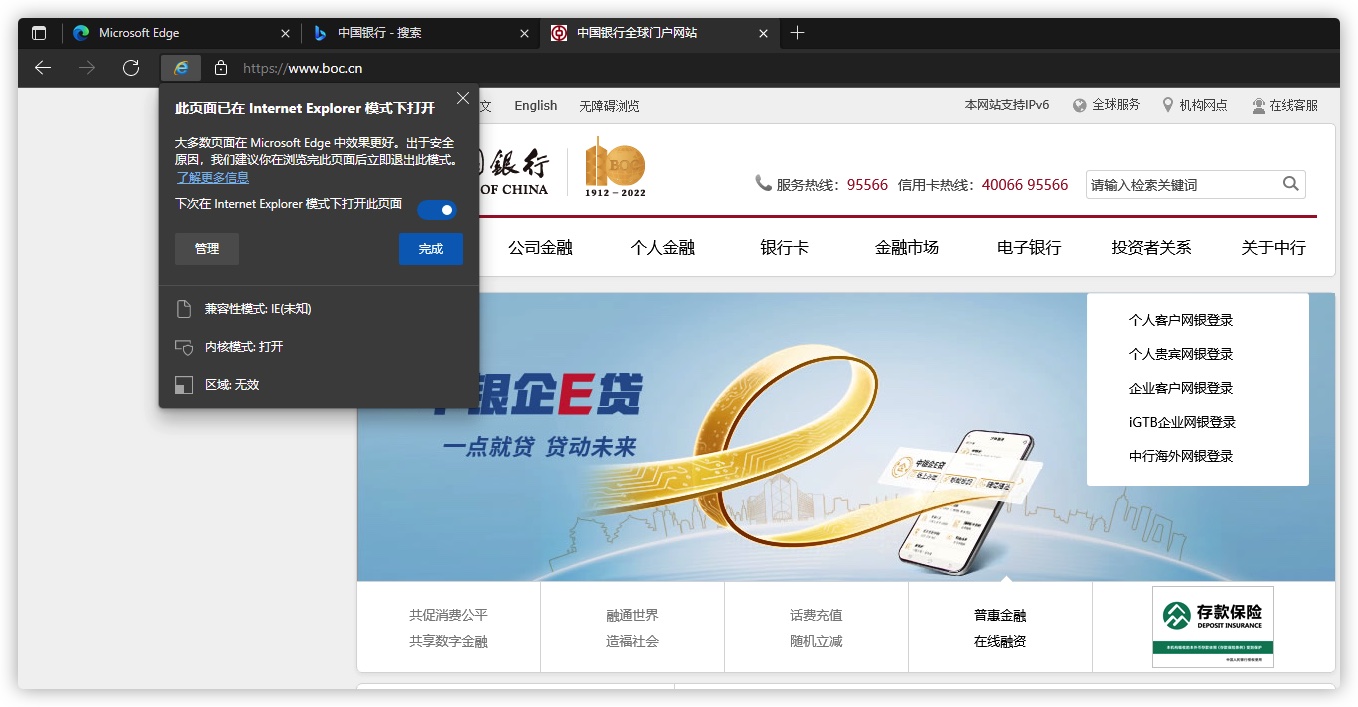This screenshot has width=1358, height=707.
Task: Open the 电子银行 menu
Action: tap(1029, 248)
